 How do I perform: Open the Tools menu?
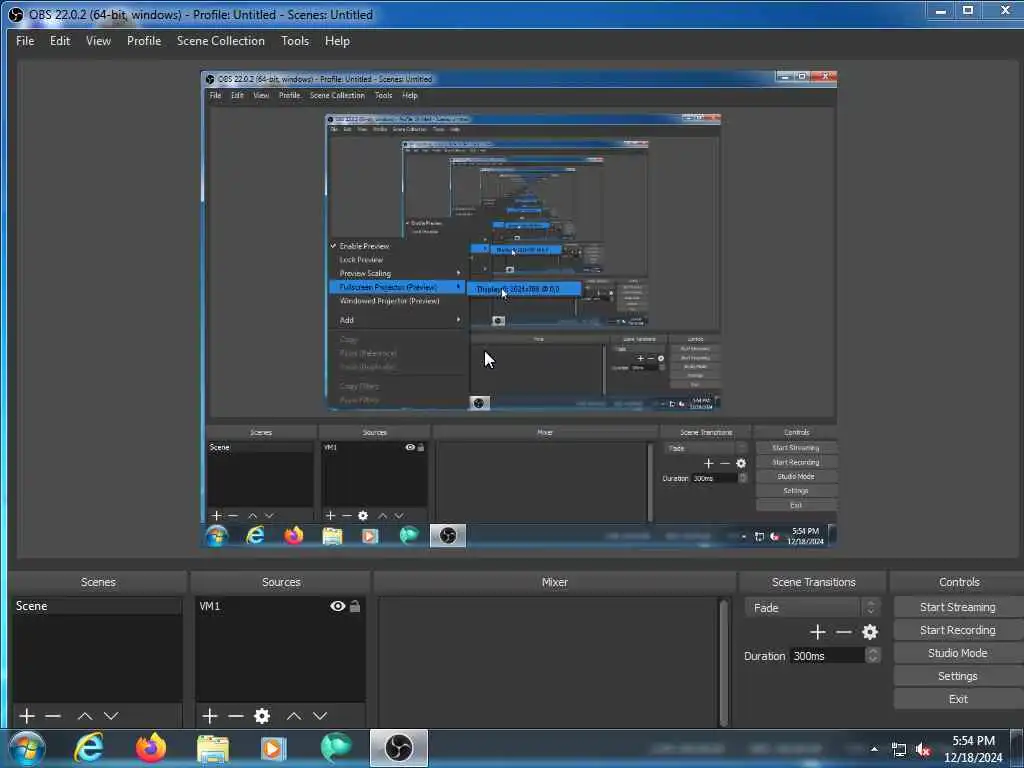tap(295, 40)
